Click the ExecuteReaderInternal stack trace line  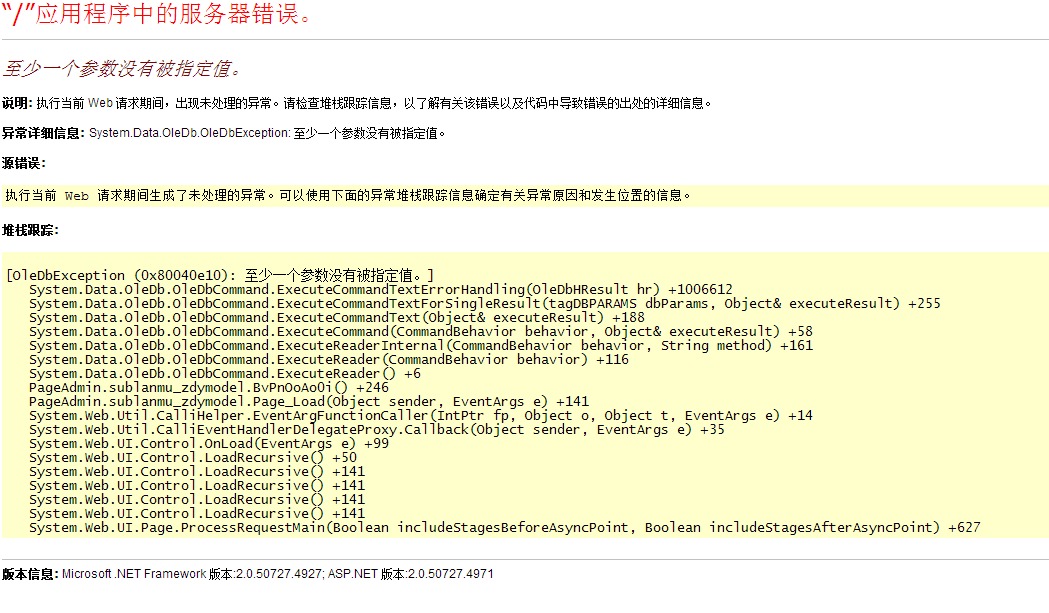pos(420,345)
